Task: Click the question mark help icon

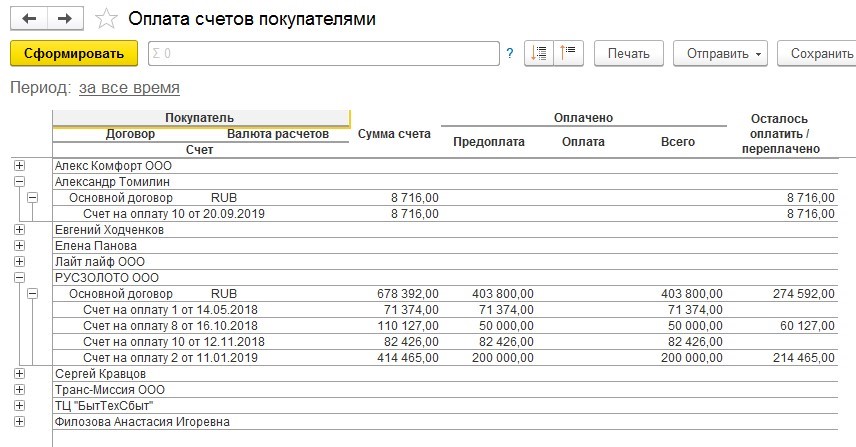Action: (x=510, y=54)
